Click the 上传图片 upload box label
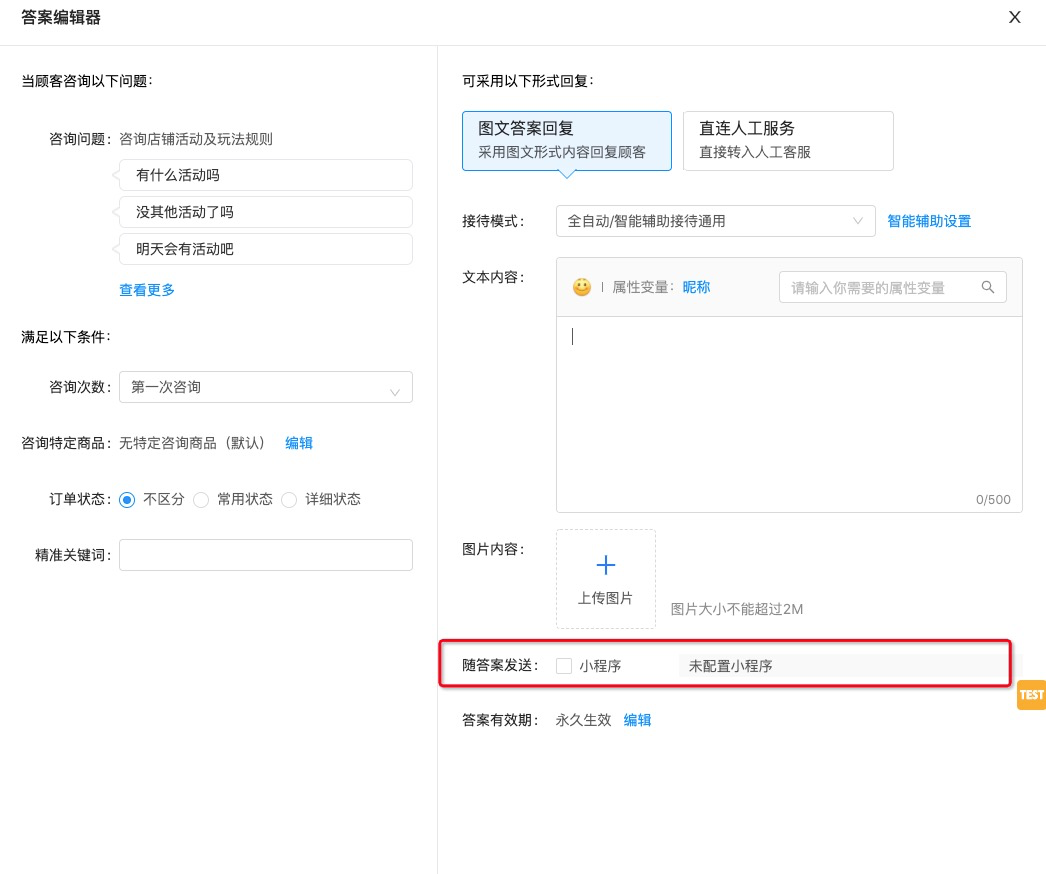The width and height of the screenshot is (1046, 874). [x=605, y=598]
